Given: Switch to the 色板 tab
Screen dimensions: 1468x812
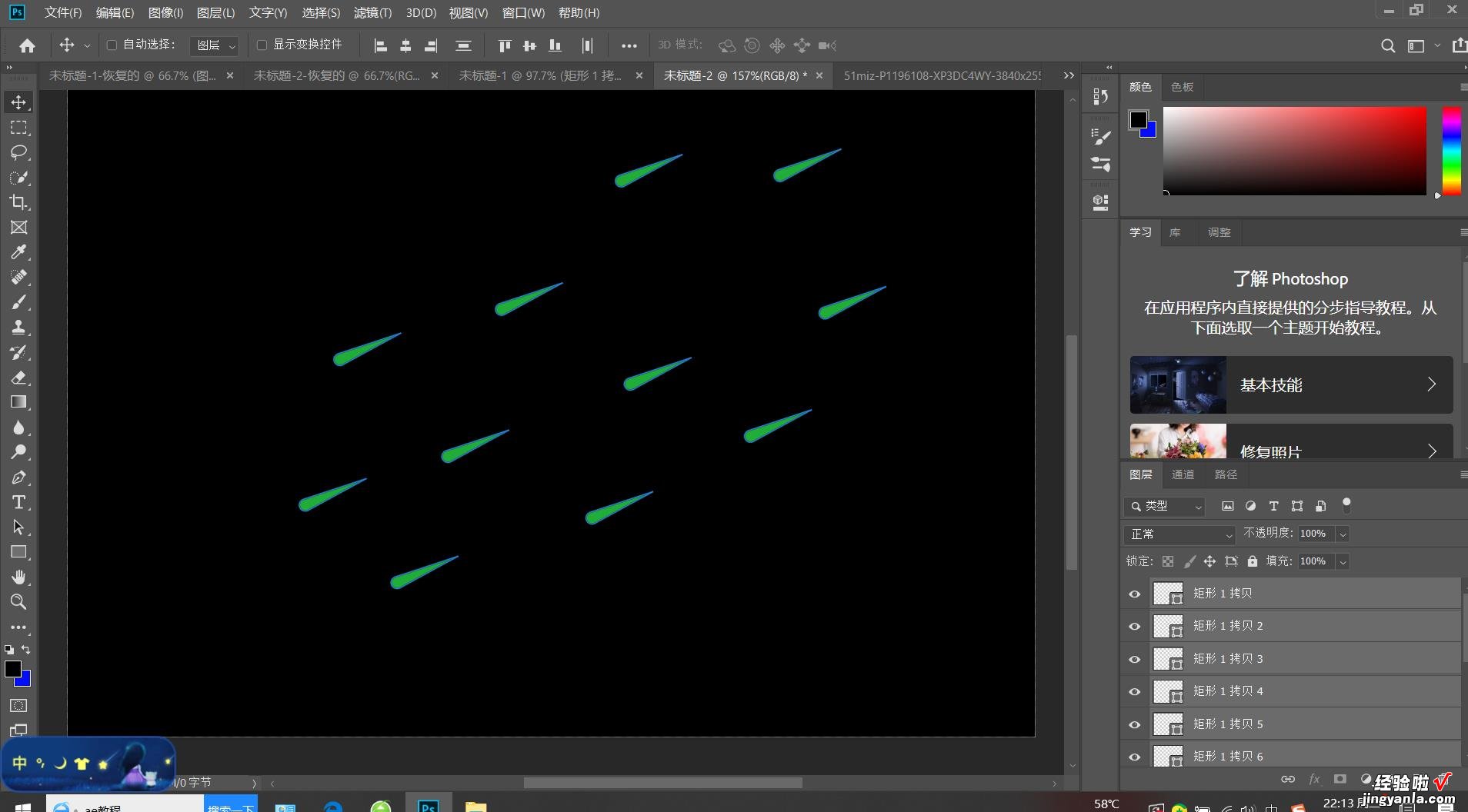Looking at the screenshot, I should tap(1182, 87).
